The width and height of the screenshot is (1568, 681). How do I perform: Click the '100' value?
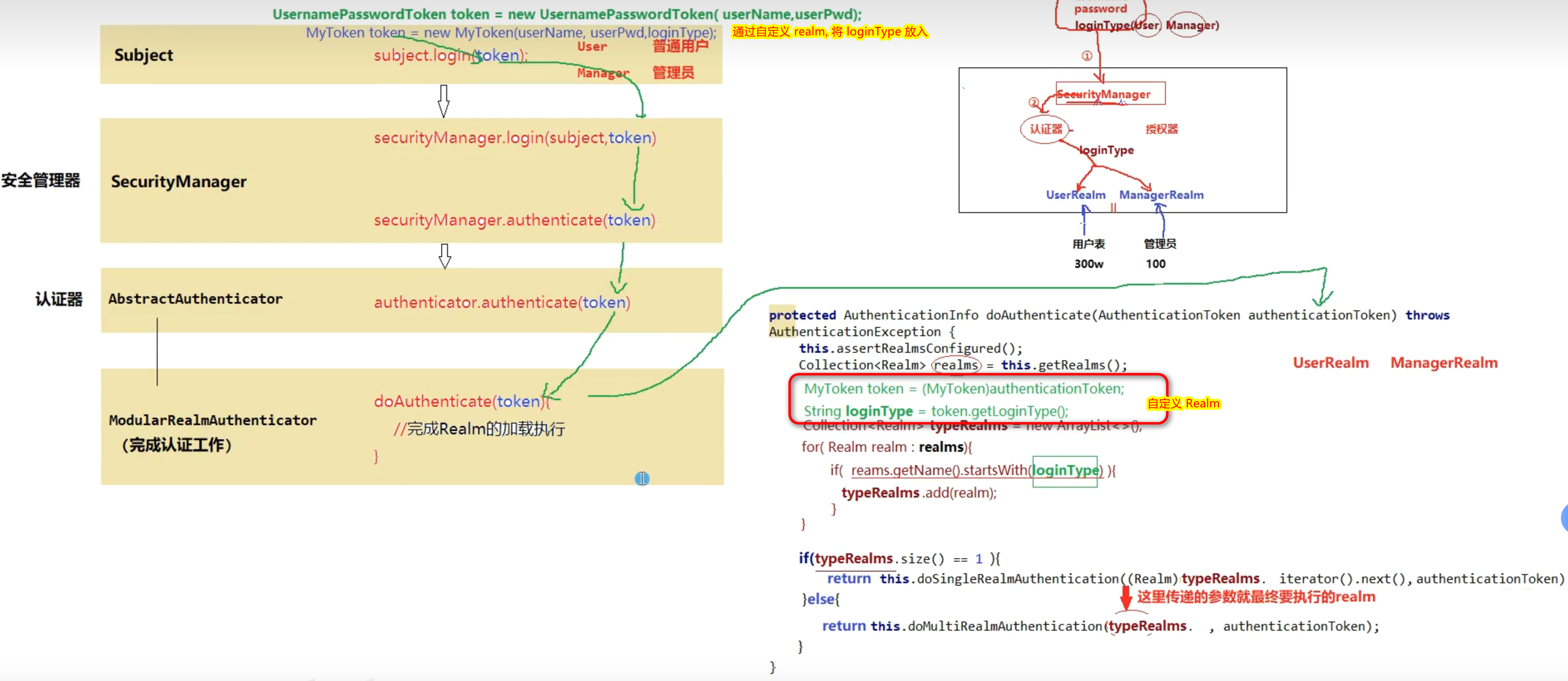[1155, 264]
